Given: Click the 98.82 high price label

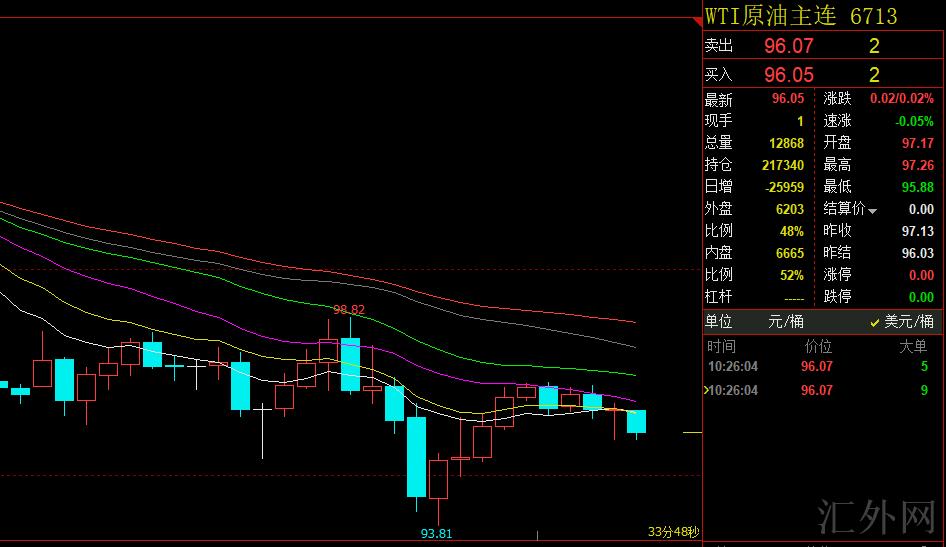Looking at the screenshot, I should [348, 310].
